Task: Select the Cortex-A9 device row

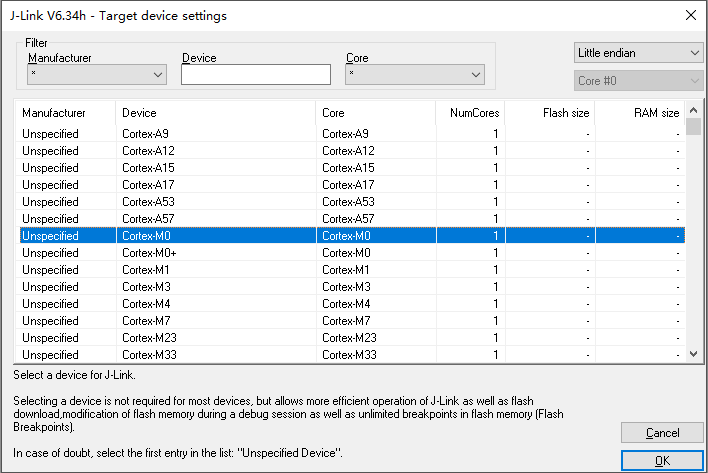Action: point(351,134)
